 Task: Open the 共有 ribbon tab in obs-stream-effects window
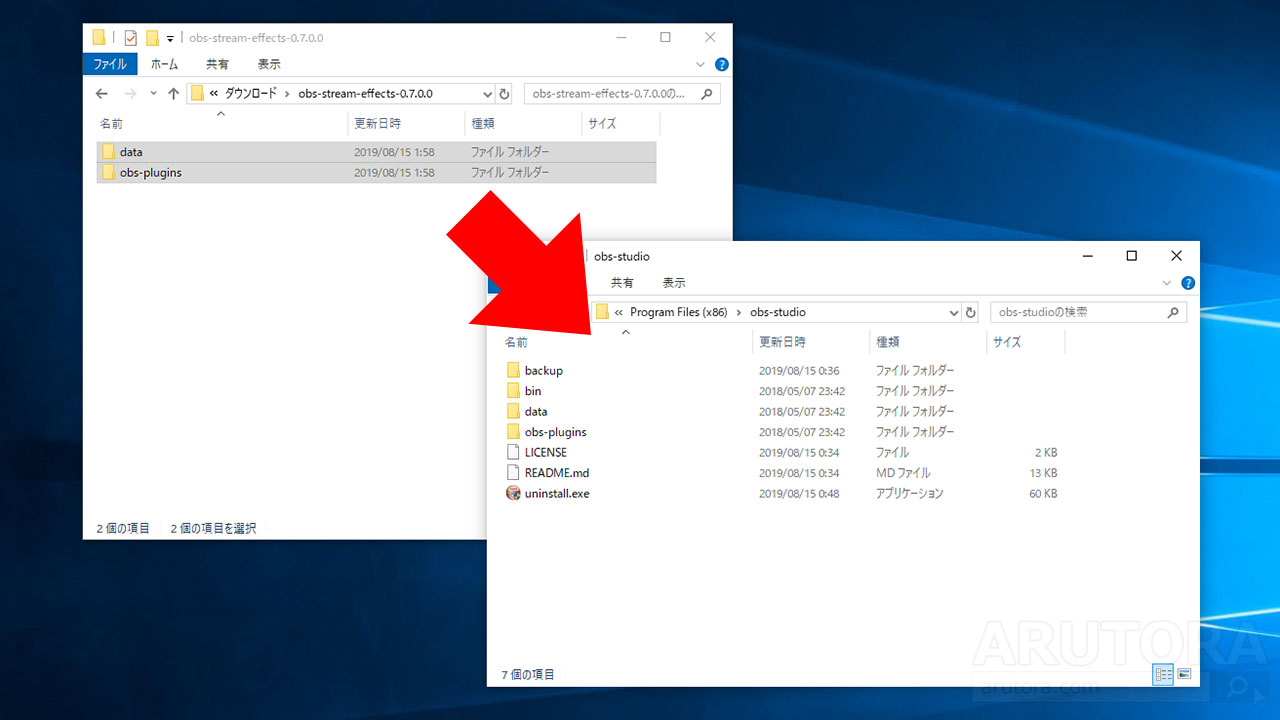tap(217, 64)
